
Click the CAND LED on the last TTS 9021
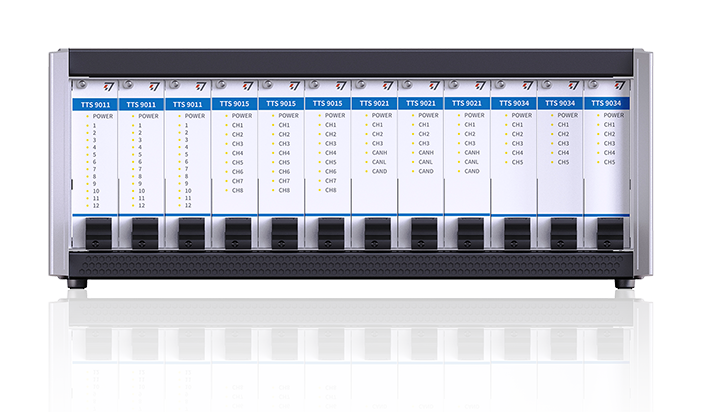pyautogui.click(x=459, y=171)
